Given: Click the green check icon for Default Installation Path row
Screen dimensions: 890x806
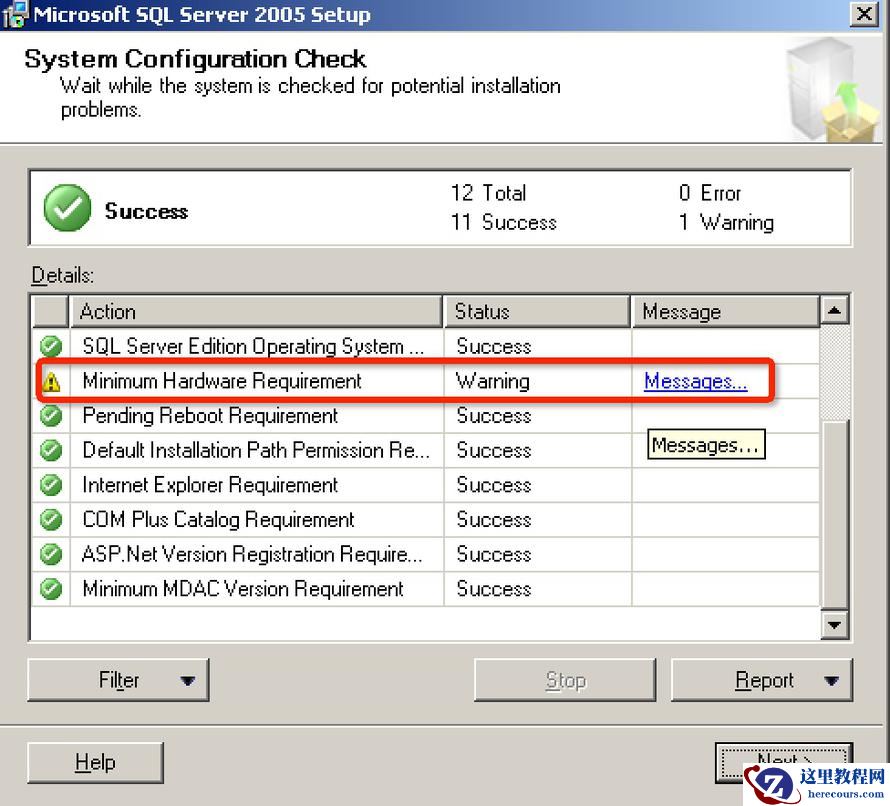Looking at the screenshot, I should [x=51, y=450].
